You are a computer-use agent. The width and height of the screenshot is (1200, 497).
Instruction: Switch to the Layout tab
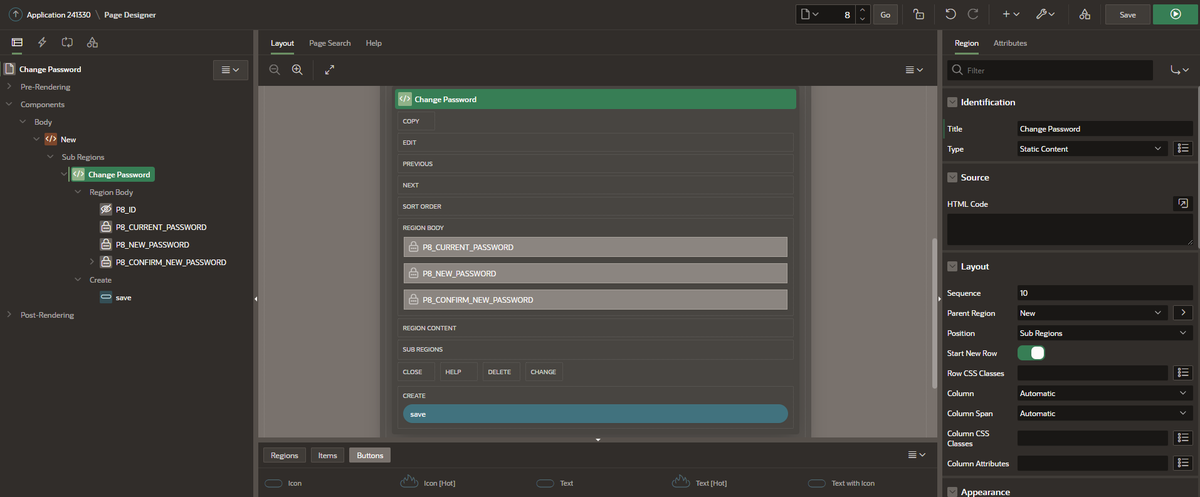point(282,43)
